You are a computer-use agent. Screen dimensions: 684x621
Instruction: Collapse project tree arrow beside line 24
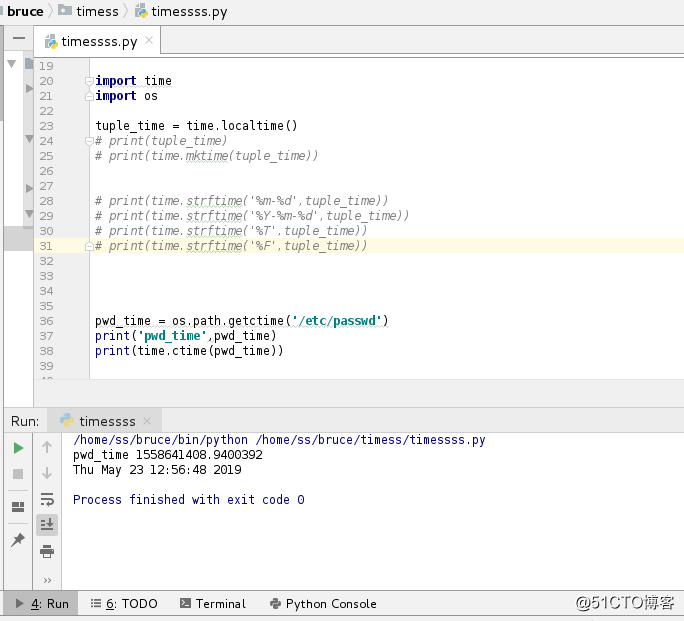(29, 139)
